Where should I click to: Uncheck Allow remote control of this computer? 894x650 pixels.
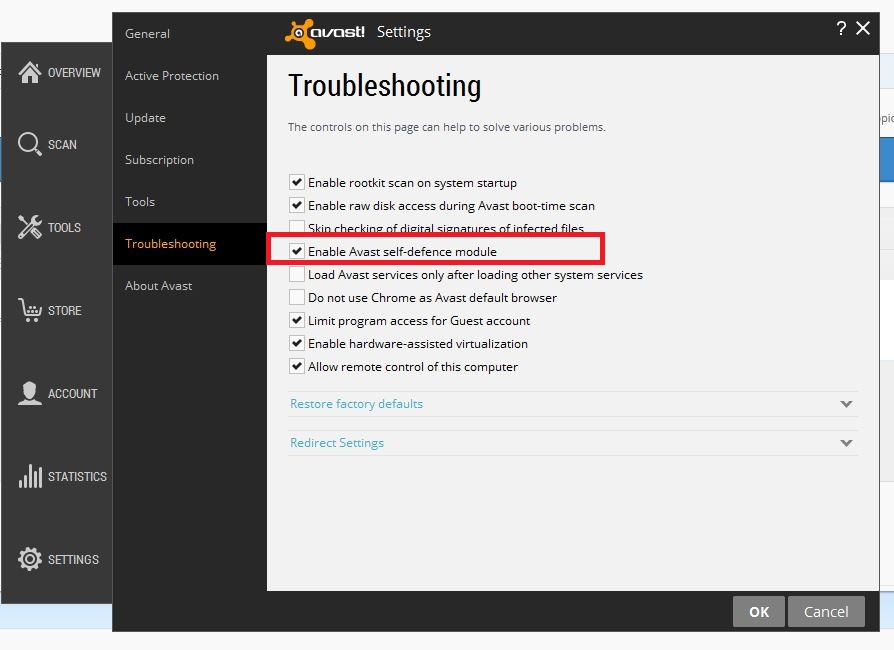click(296, 366)
